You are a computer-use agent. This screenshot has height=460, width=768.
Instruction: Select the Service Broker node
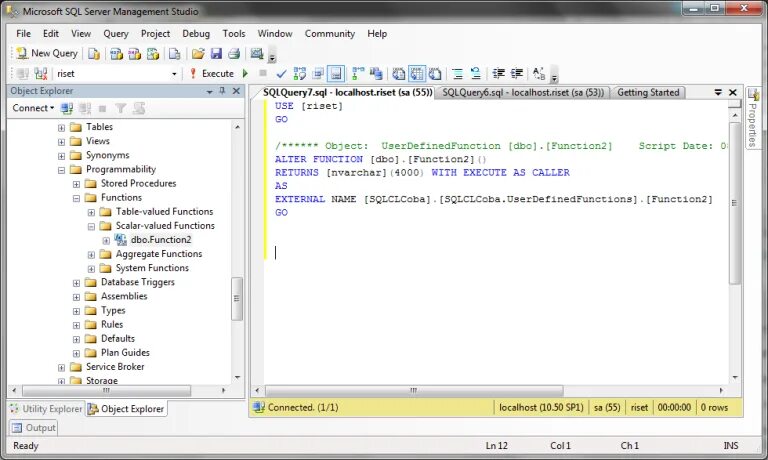(115, 367)
